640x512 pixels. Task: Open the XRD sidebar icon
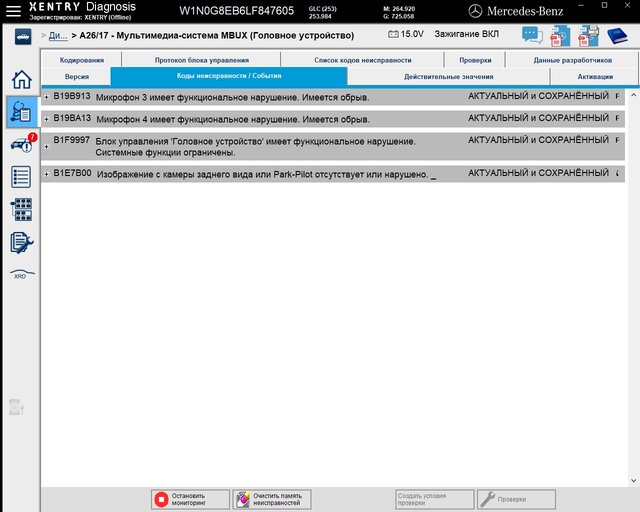(x=22, y=274)
